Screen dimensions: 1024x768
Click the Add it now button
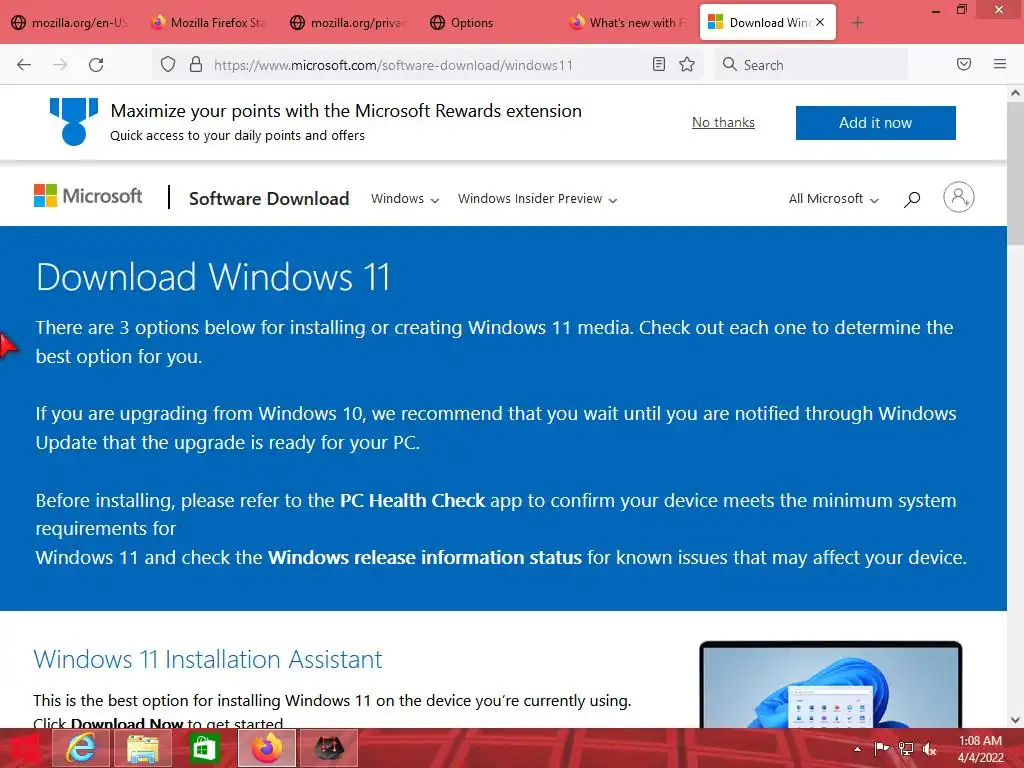(x=875, y=123)
